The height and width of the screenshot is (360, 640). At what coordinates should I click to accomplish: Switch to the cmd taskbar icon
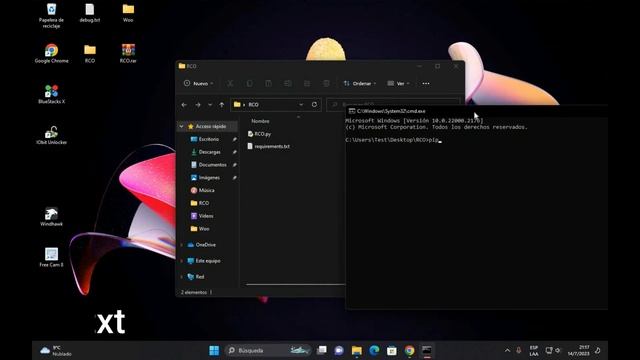tap(427, 350)
